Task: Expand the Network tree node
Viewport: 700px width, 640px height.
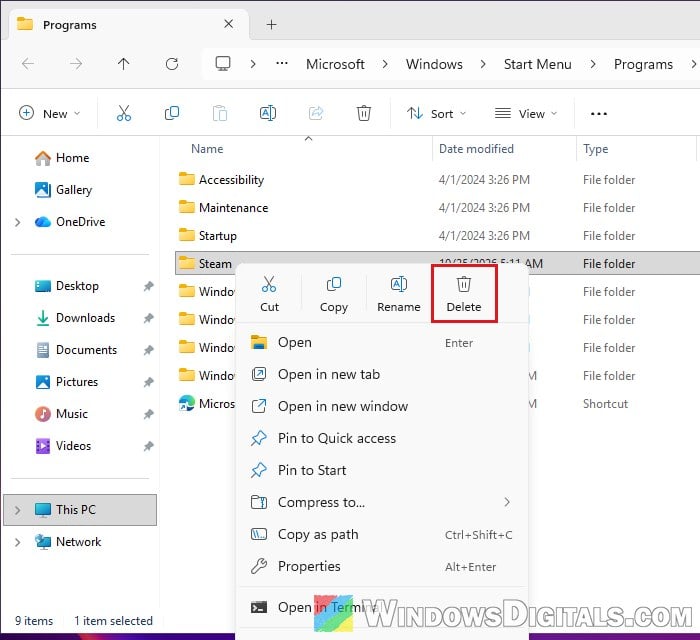Action: (17, 542)
